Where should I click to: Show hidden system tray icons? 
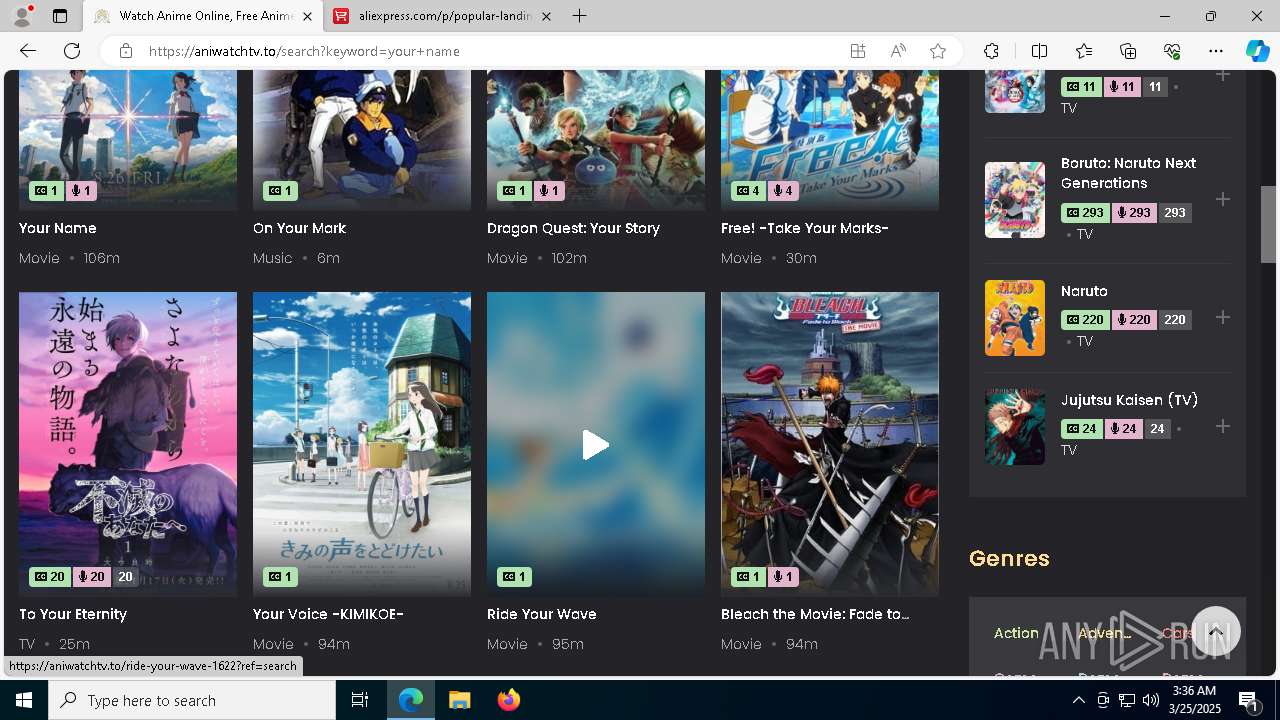point(1078,700)
